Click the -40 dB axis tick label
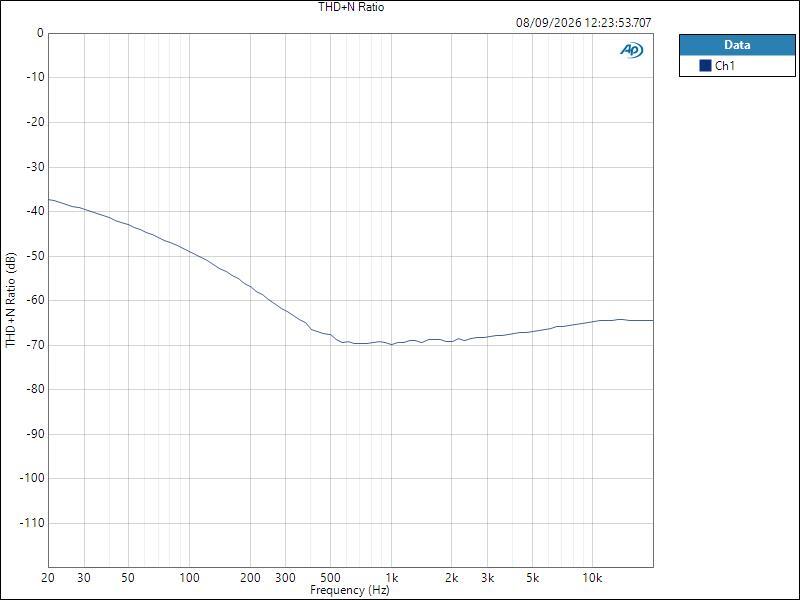Screen dimensions: 800x600 pos(35,211)
